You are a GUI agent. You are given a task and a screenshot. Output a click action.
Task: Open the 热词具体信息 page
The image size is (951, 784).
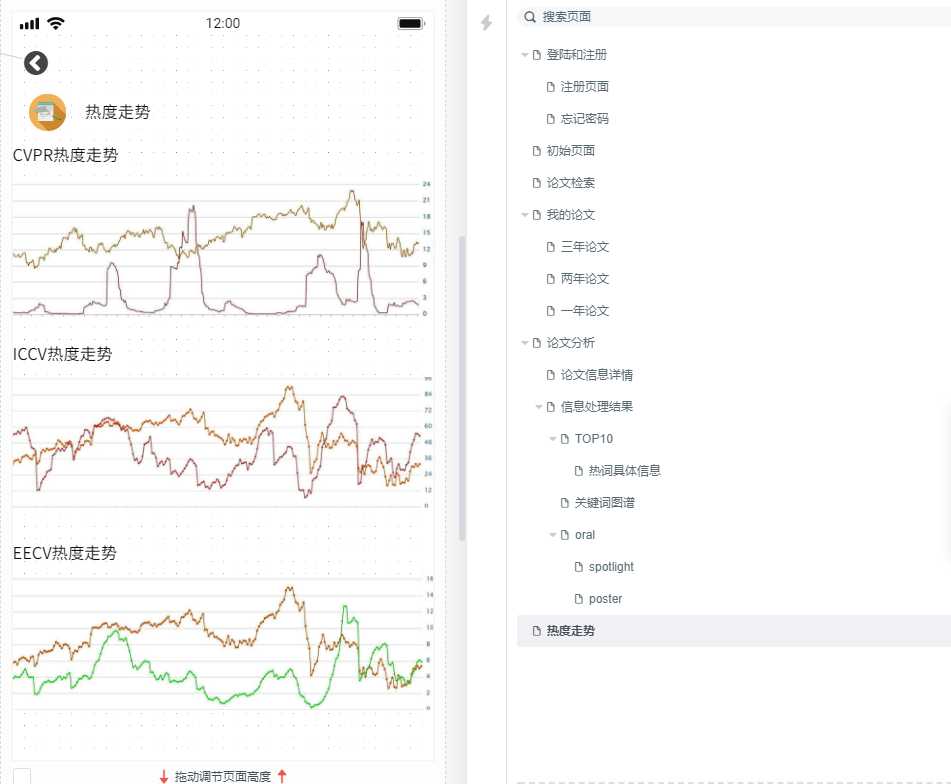click(x=625, y=471)
